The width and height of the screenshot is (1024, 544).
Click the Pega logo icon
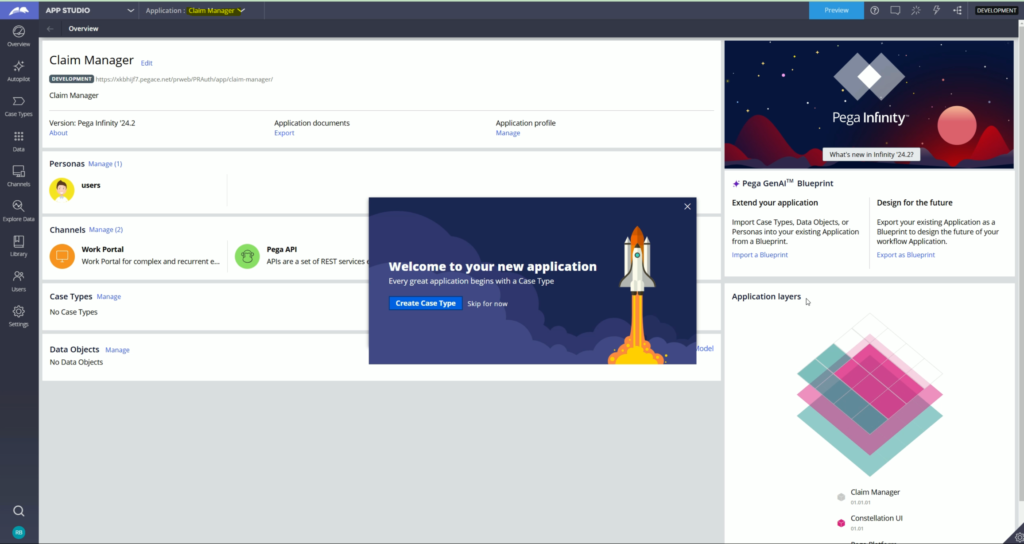click(x=19, y=10)
